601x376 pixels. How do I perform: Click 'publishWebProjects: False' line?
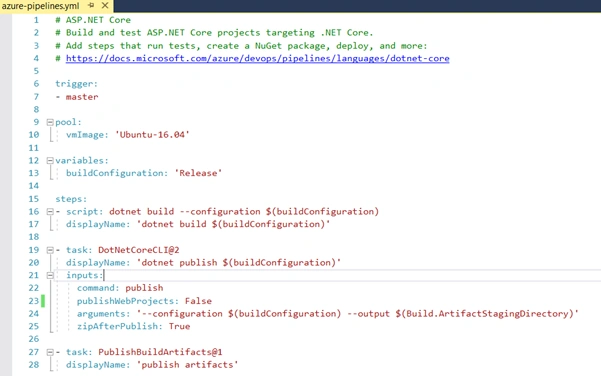pyautogui.click(x=144, y=301)
